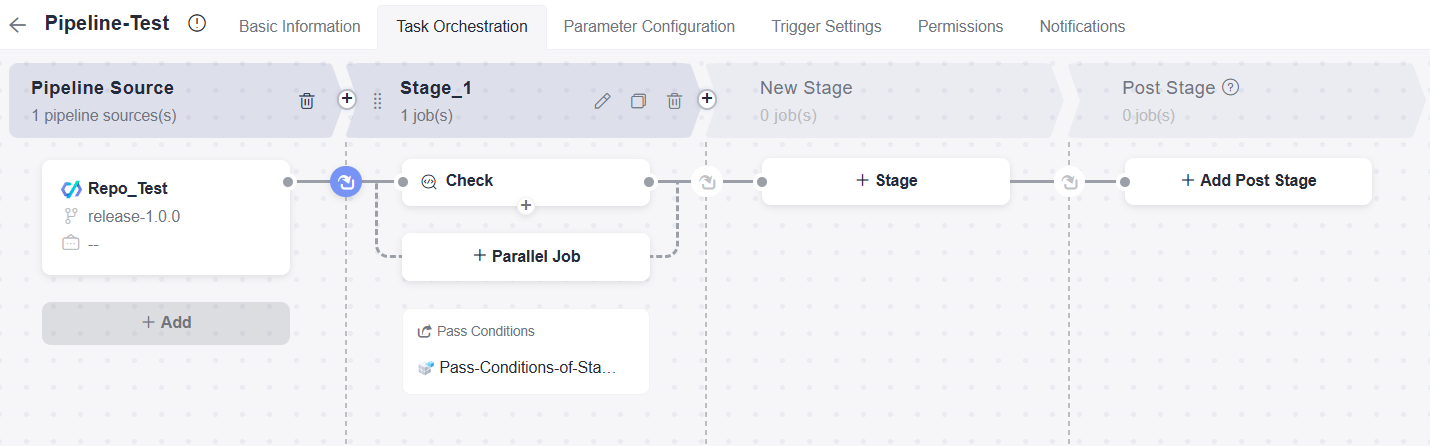Edit Stage_1 with the pencil icon
The height and width of the screenshot is (446, 1430).
tap(602, 101)
